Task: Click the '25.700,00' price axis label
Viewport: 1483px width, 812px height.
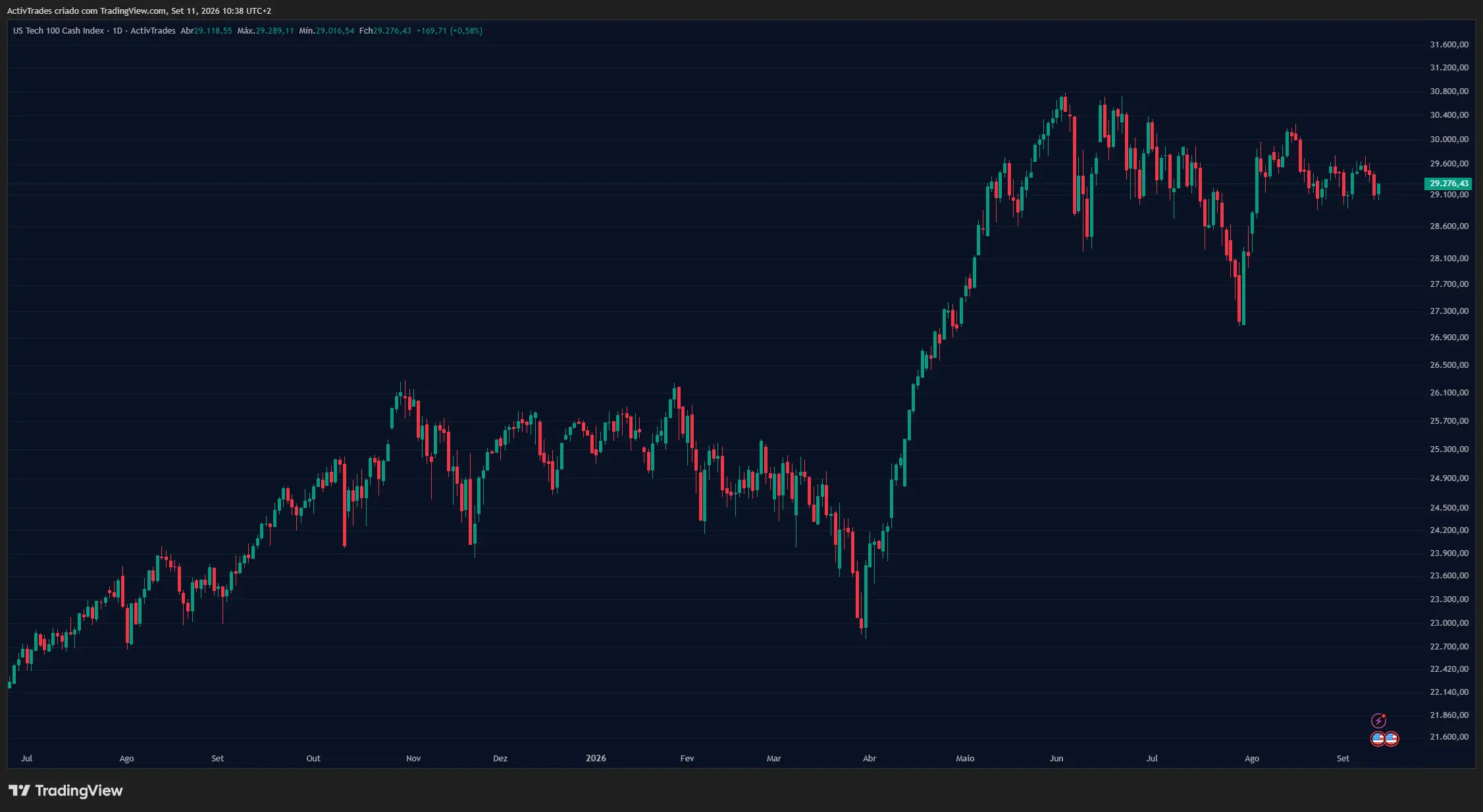Action: click(1449, 421)
